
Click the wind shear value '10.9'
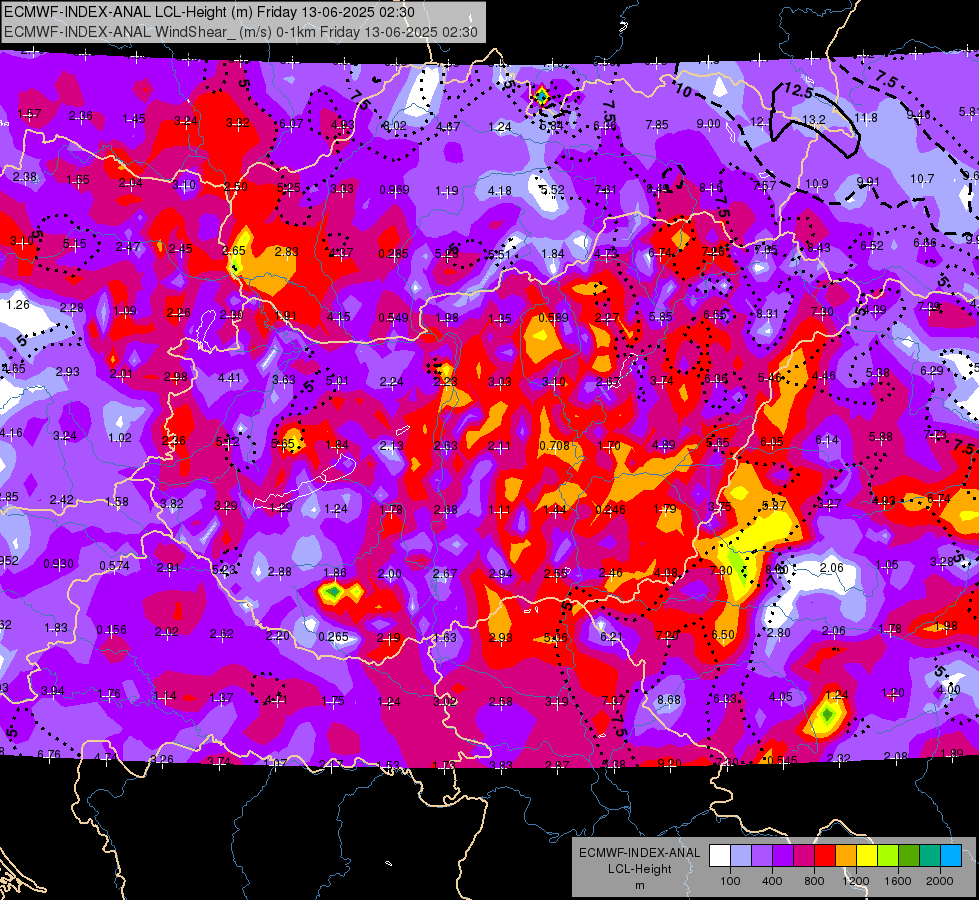click(817, 184)
